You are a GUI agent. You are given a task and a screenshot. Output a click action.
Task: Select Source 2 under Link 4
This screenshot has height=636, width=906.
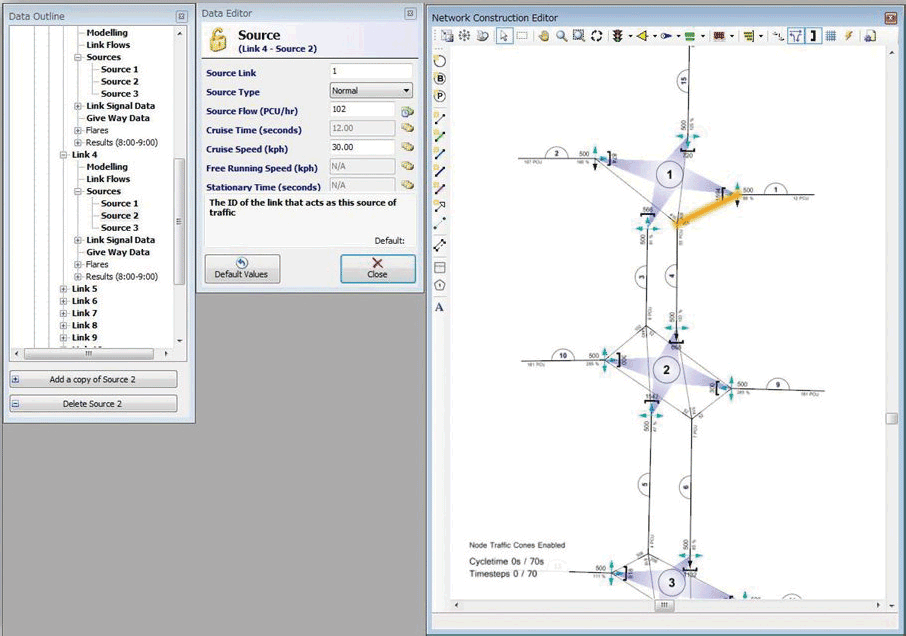coord(119,216)
